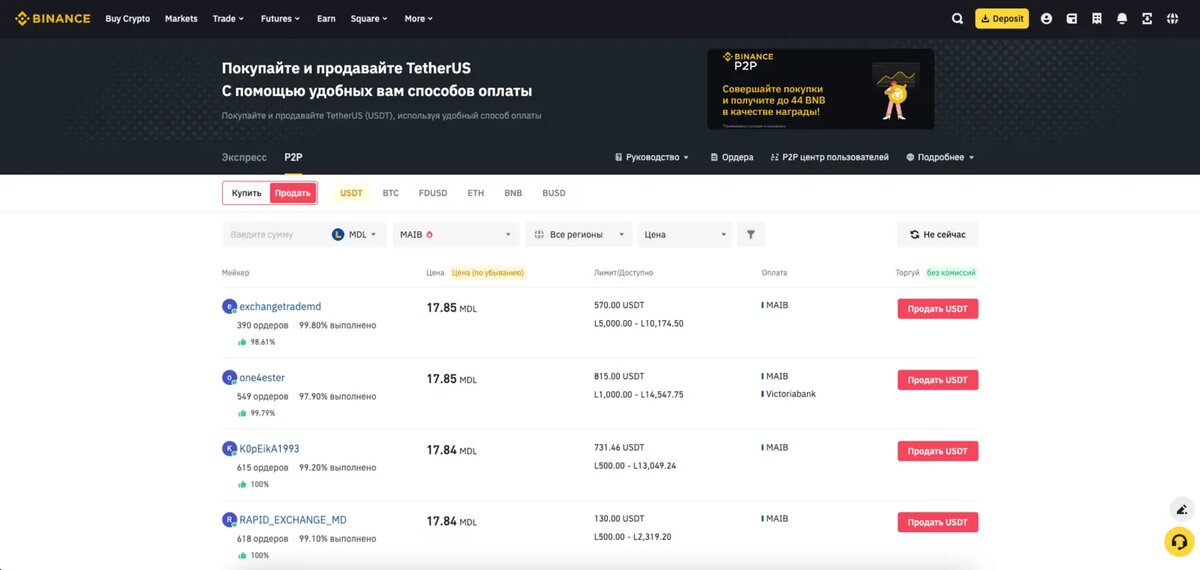
Task: Click K0pEikA1993's avatar icon
Action: (x=229, y=449)
